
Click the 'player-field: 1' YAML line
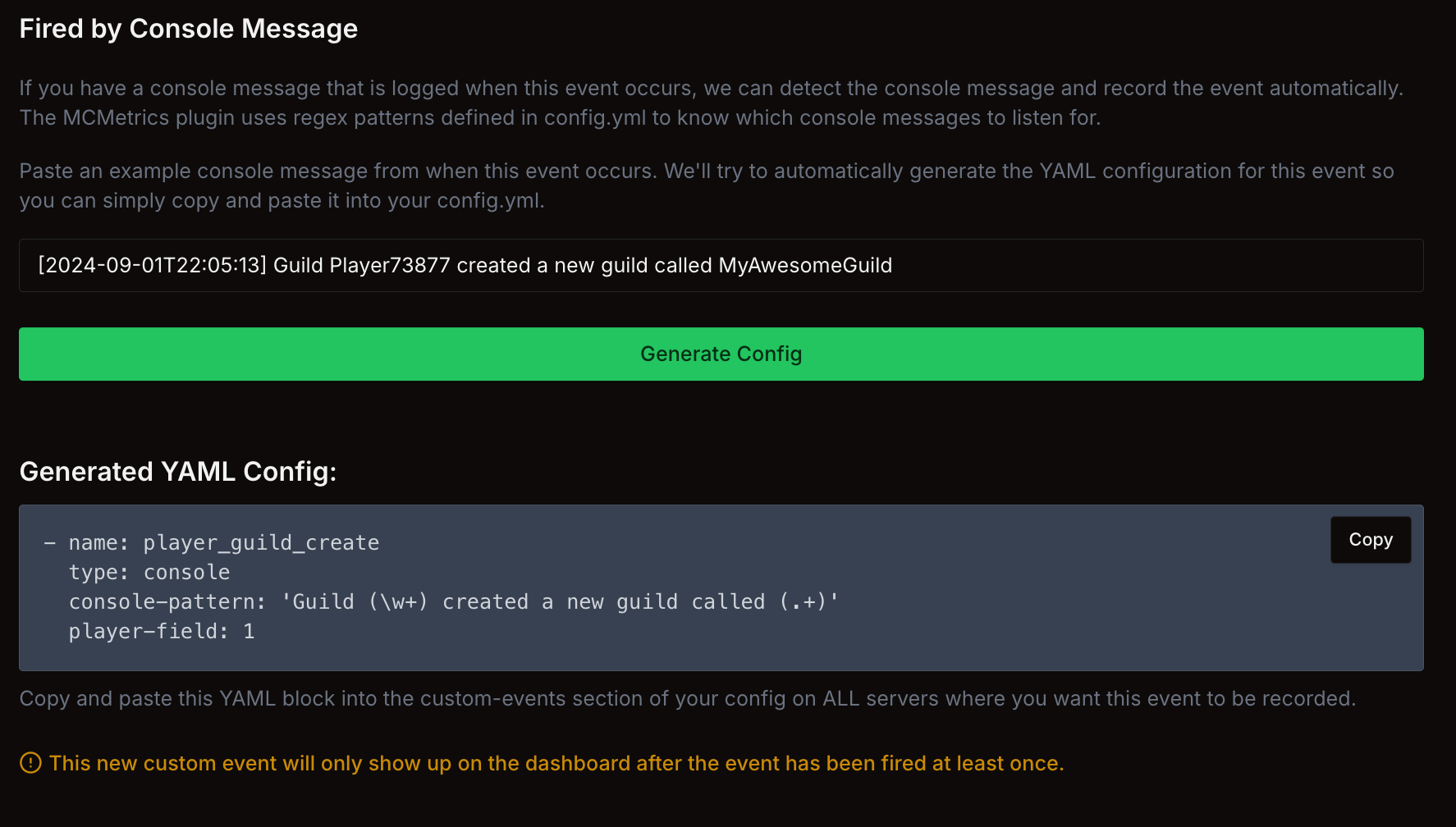[x=162, y=632]
